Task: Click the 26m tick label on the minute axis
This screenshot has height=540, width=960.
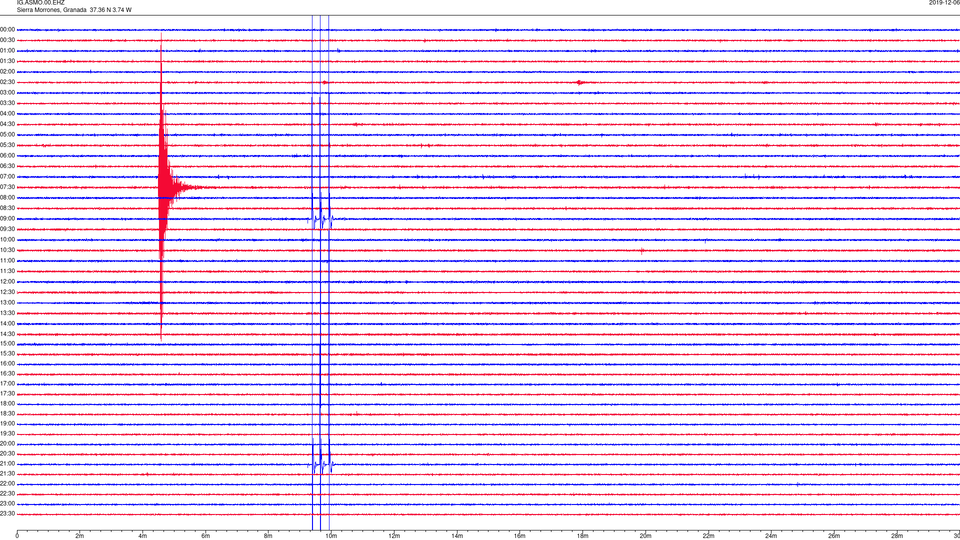Action: (x=834, y=536)
